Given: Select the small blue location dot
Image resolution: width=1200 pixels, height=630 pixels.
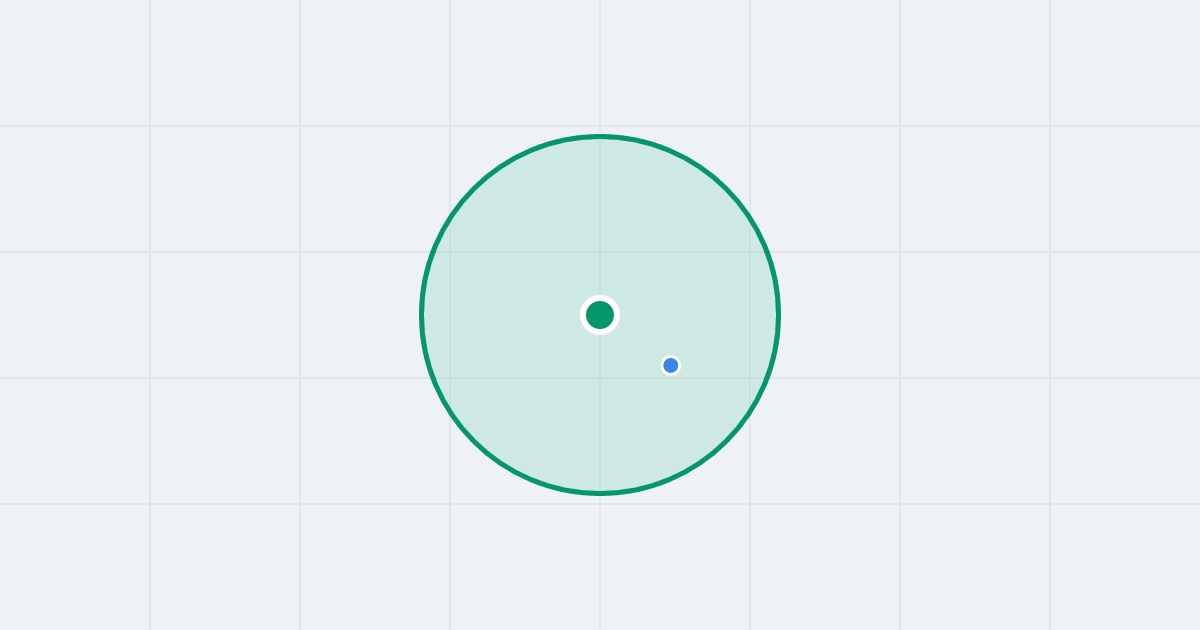Looking at the screenshot, I should (671, 365).
